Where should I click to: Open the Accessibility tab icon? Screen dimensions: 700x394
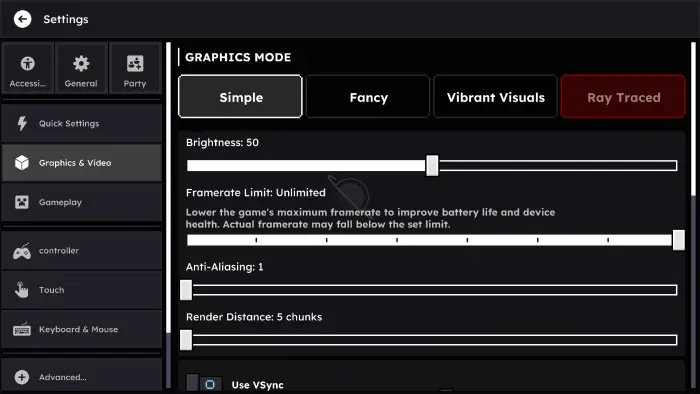(28, 63)
